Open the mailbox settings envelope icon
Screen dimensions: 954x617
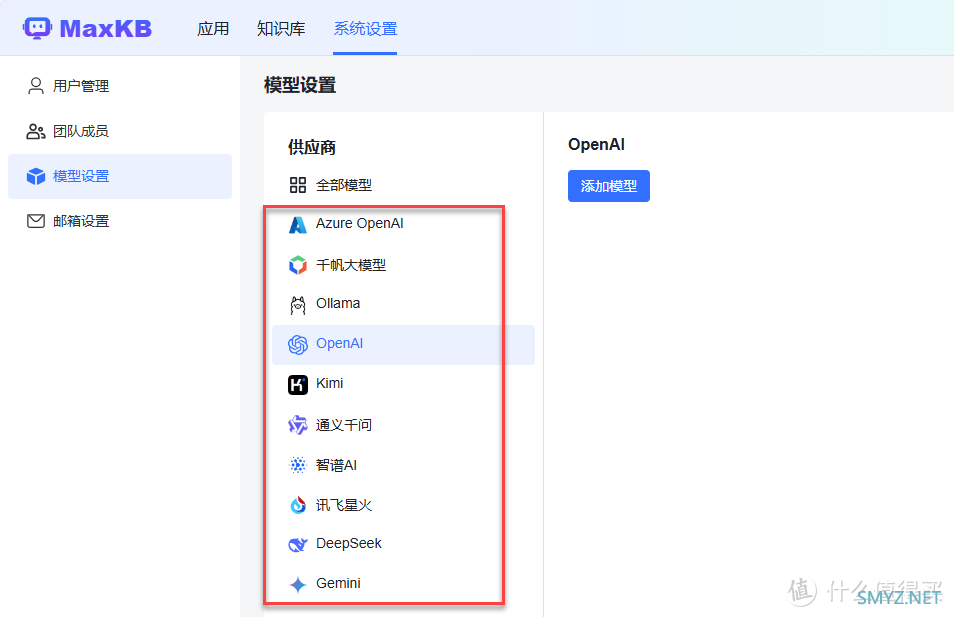36,221
